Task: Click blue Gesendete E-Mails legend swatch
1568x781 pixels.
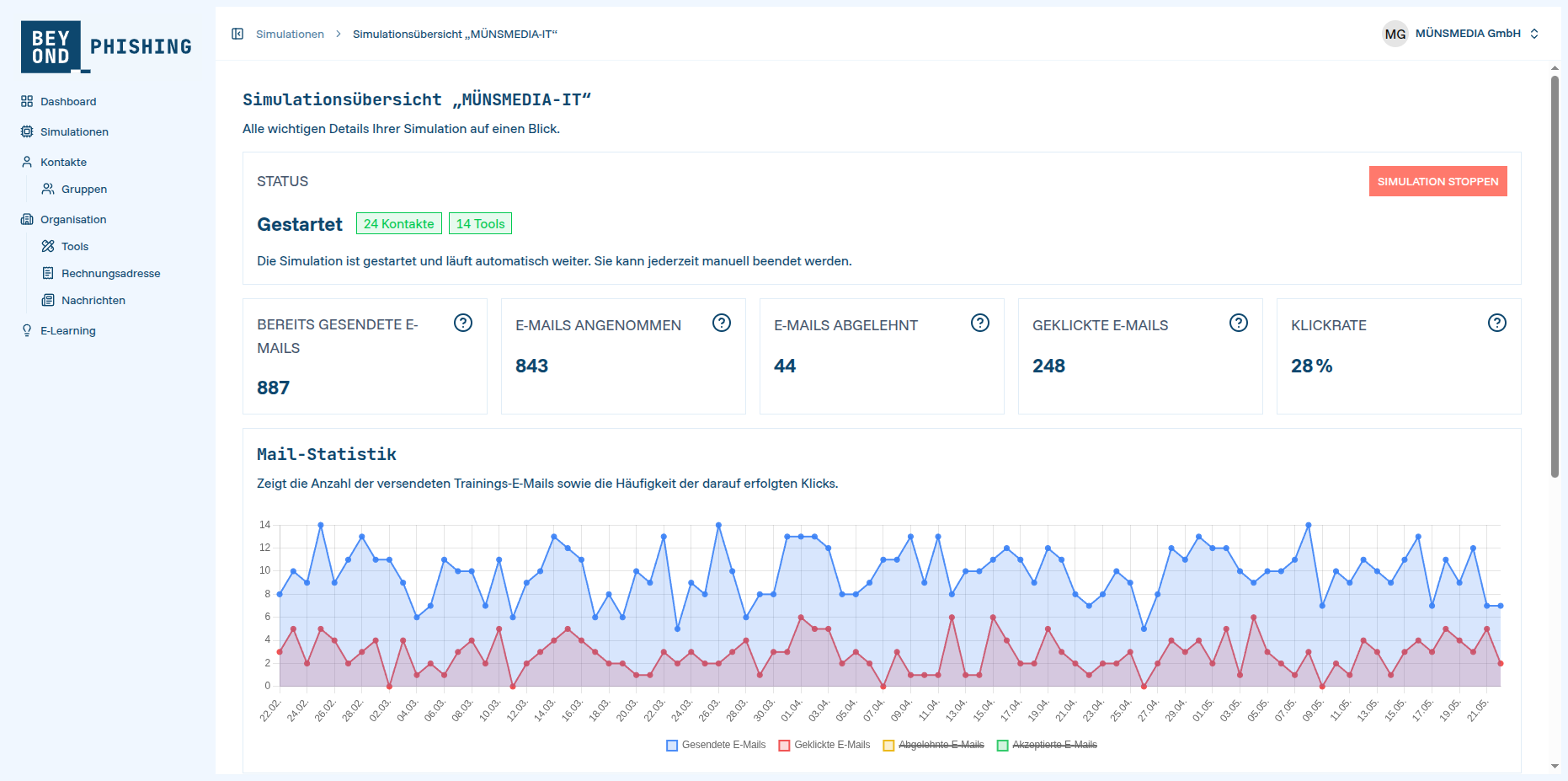Action: 672,746
